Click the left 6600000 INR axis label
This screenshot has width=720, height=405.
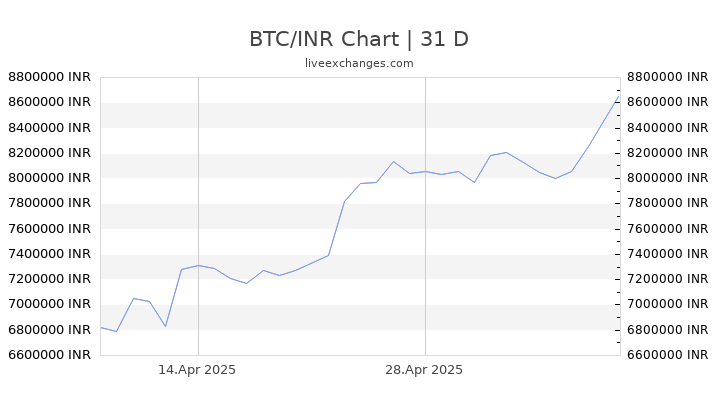[50, 355]
